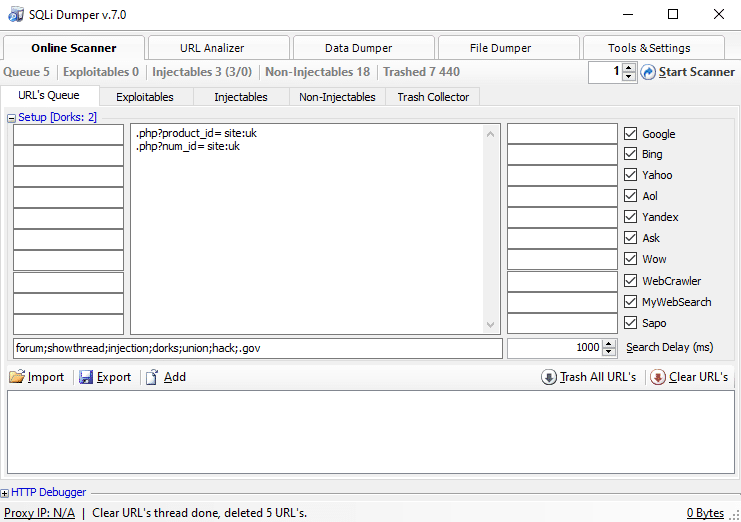Click the 0 Bytes link in status bar
The height and width of the screenshot is (522, 741).
click(x=705, y=513)
